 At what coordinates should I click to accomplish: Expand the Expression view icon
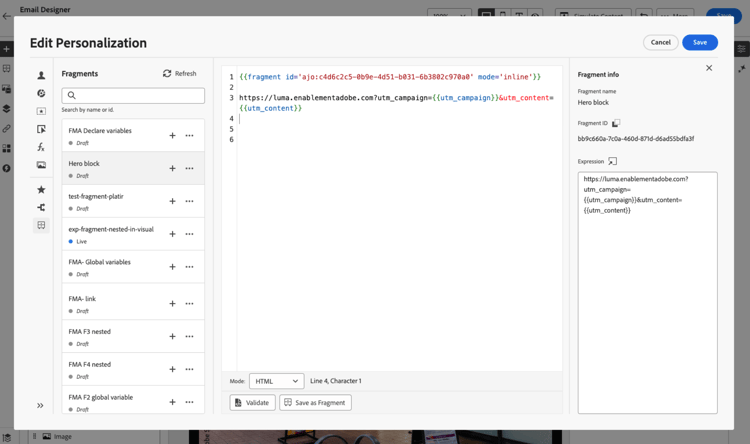point(613,161)
